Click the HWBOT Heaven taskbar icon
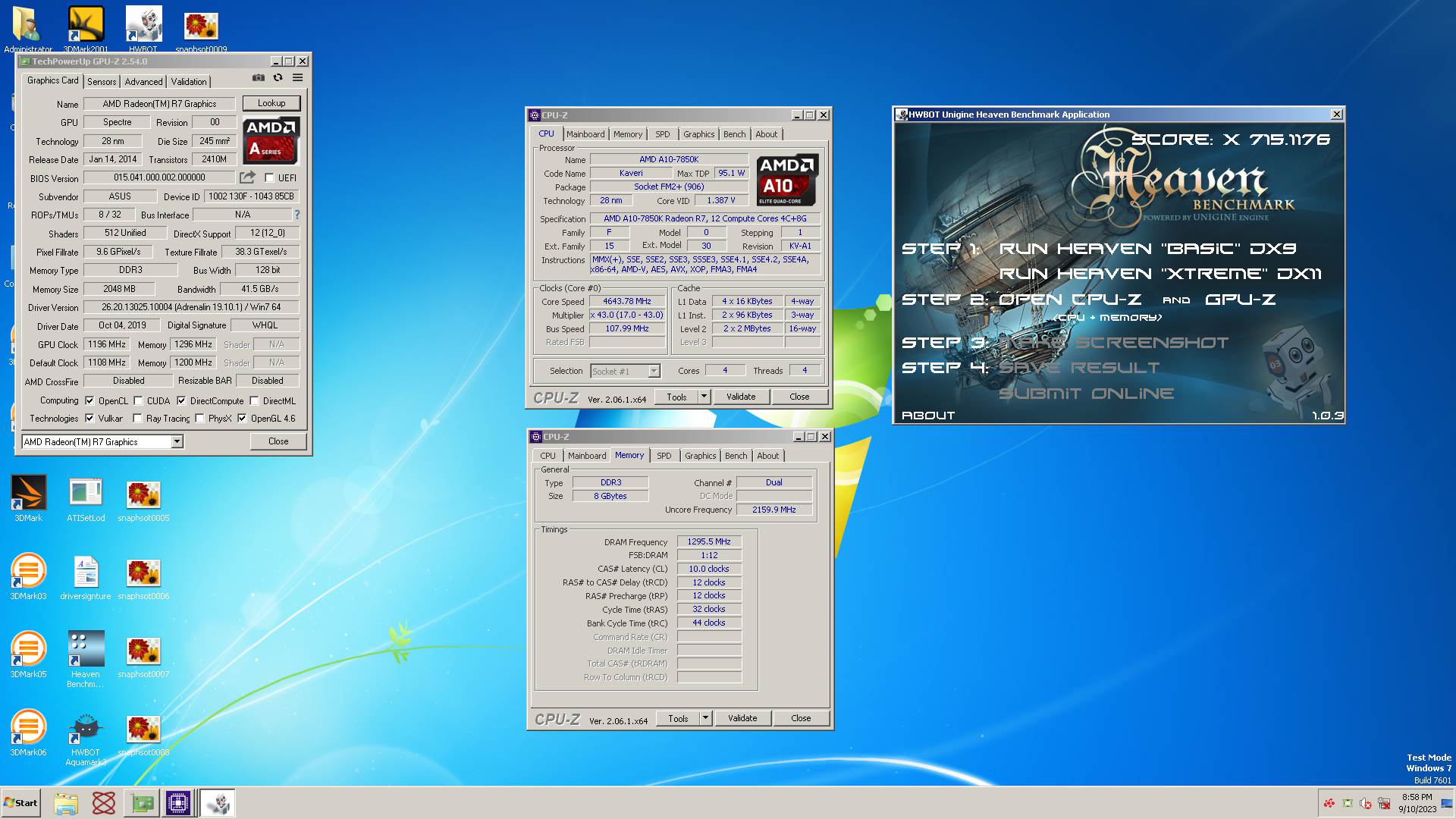 [x=218, y=803]
